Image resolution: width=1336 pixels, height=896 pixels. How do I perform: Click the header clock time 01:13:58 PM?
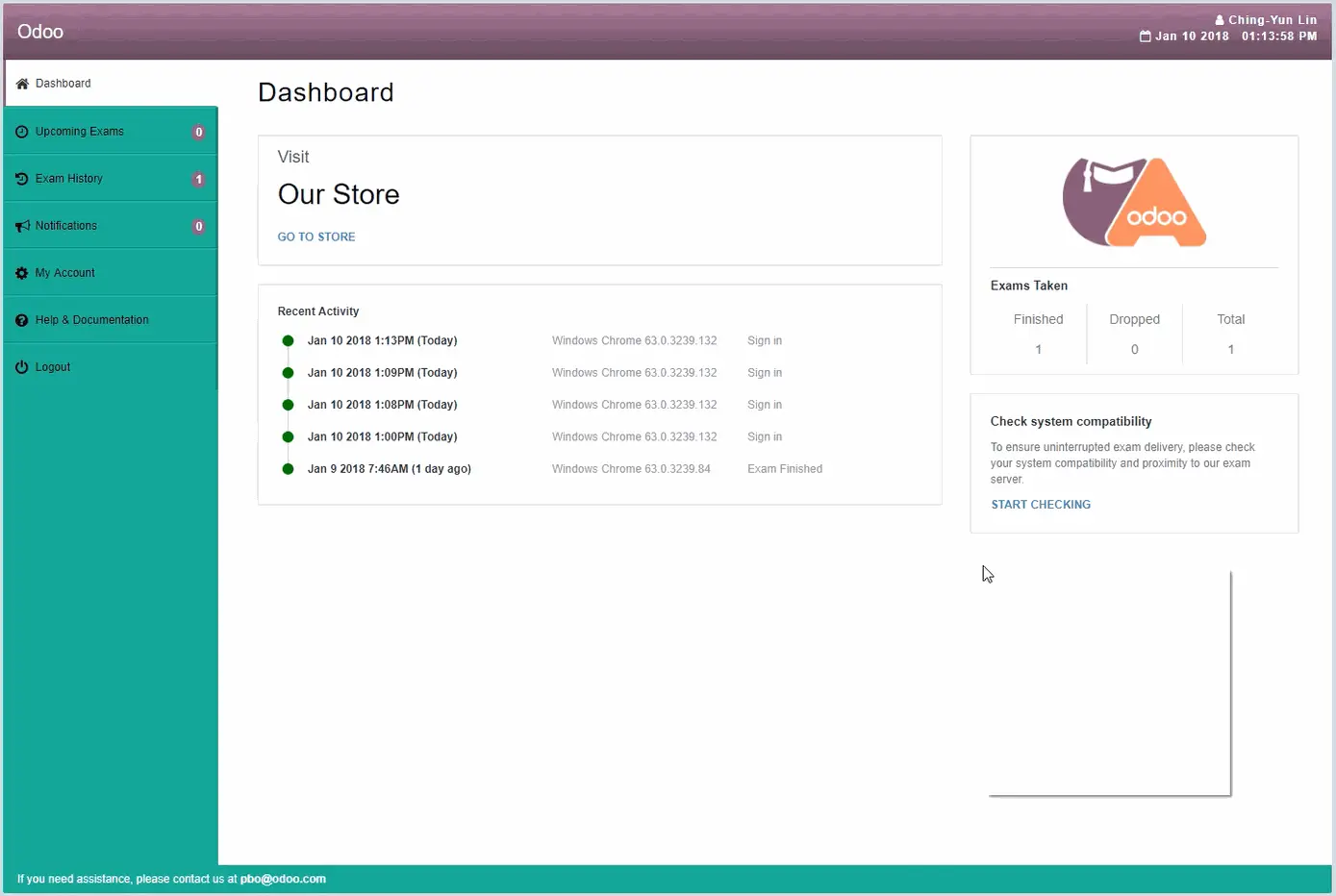1279,37
